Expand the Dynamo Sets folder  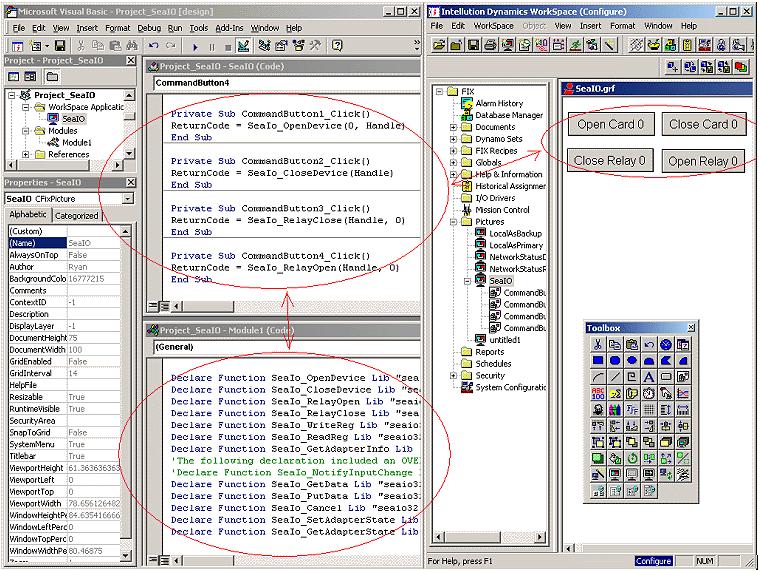coord(454,139)
